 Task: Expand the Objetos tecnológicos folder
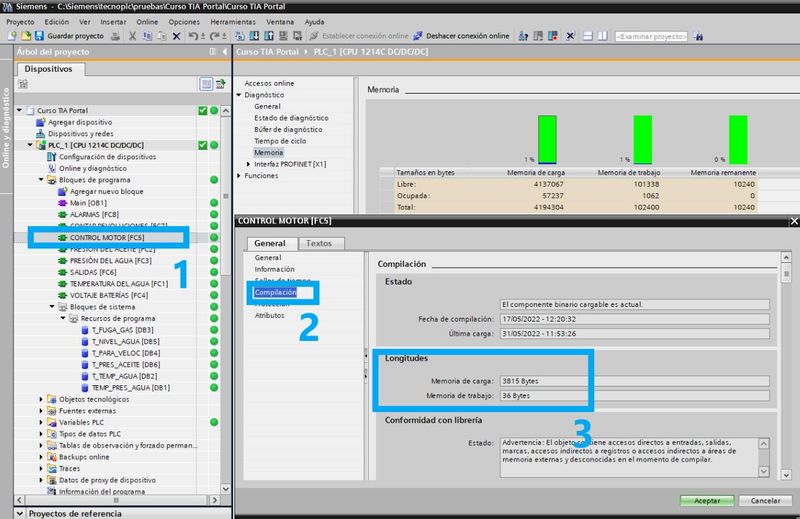pos(41,399)
